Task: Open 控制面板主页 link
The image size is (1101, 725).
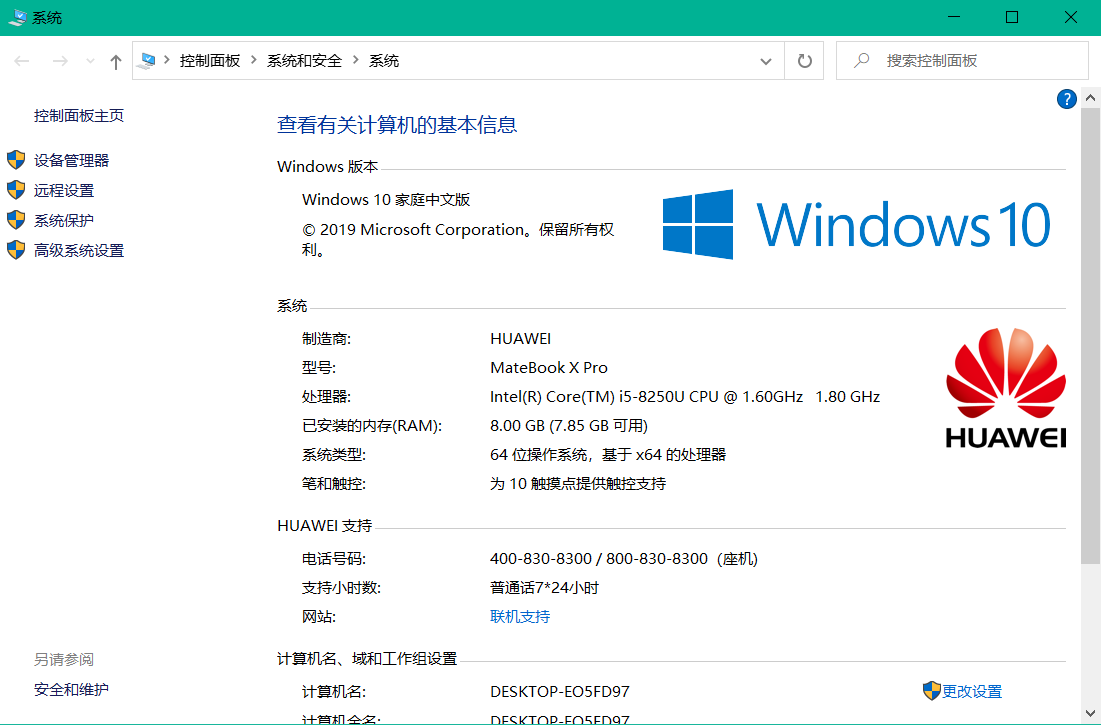Action: [x=79, y=116]
